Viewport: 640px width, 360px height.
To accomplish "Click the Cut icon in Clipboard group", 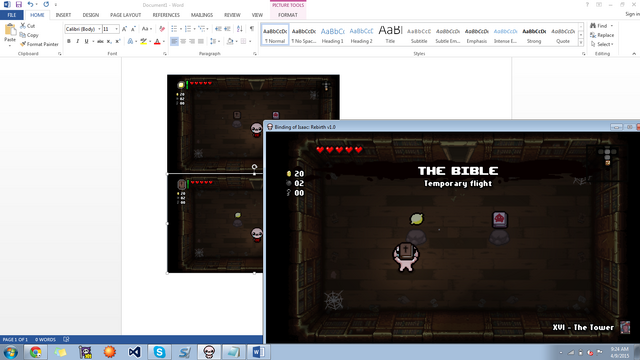I will (x=27, y=26).
